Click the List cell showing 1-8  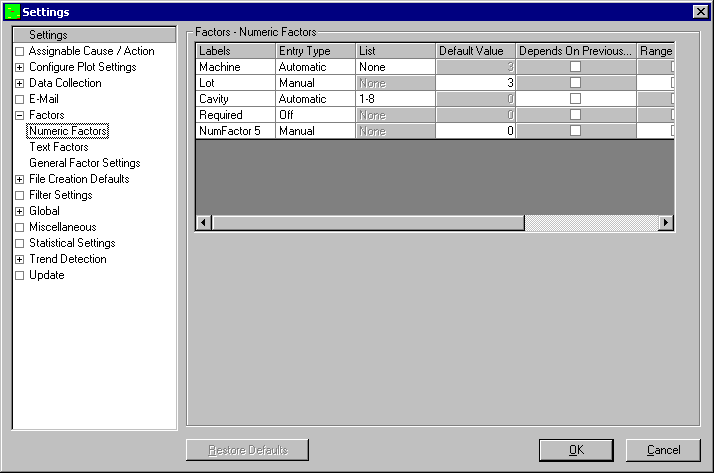pos(395,99)
